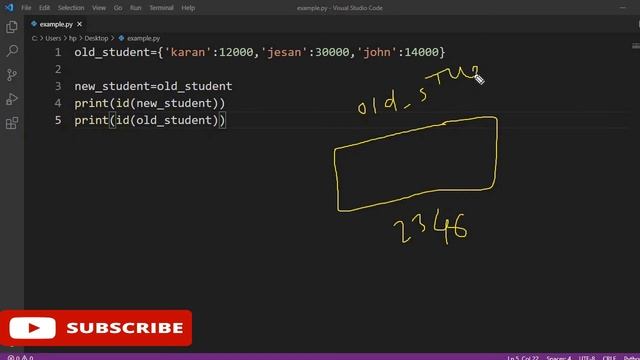Click the C: breadcrumb segment
640x360 pixels.
[x=34, y=38]
